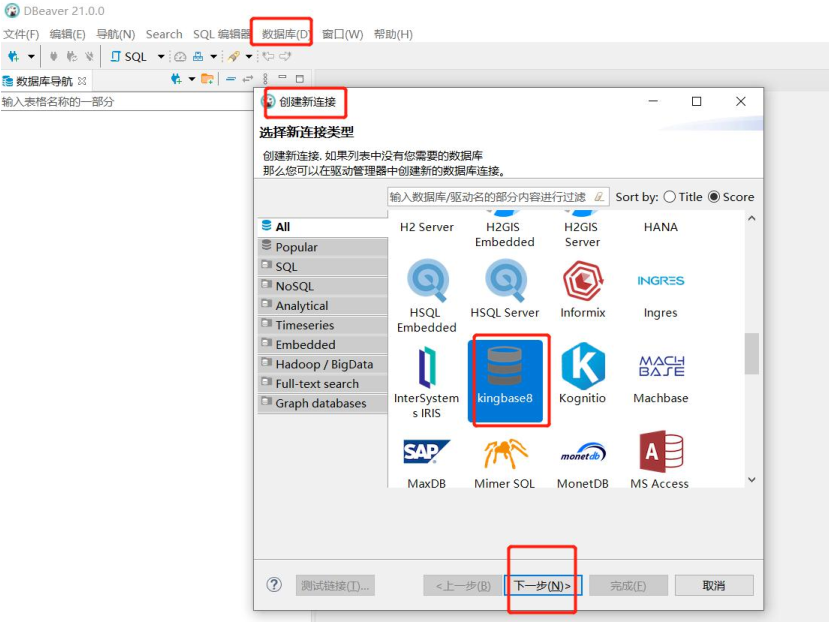Click the pen tool icon in toolbar
The image size is (829, 625).
pyautogui.click(x=234, y=57)
